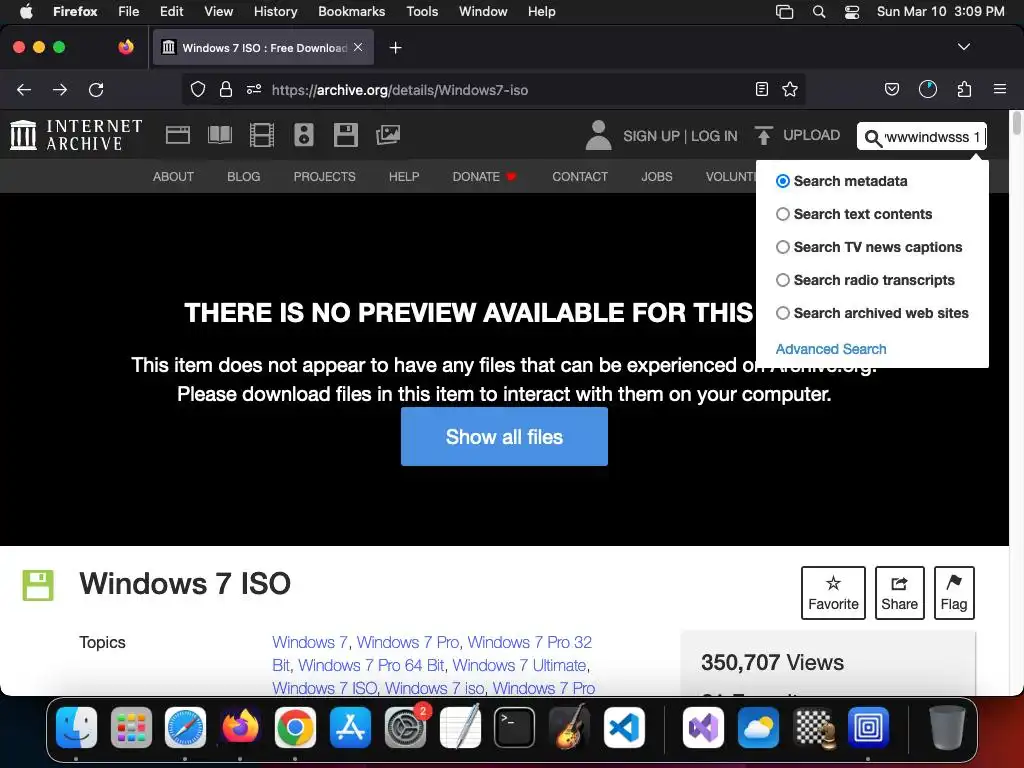Open the Firefox extensions puzzle icon

pos(964,89)
